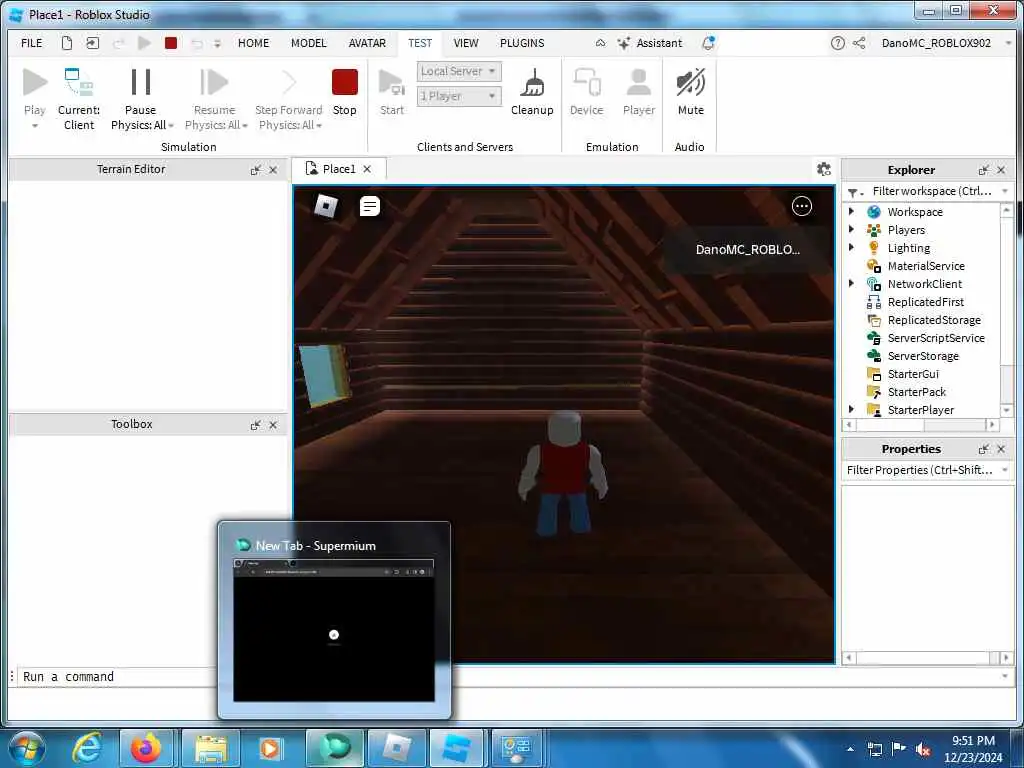Close the Place1 document tab

pos(367,169)
